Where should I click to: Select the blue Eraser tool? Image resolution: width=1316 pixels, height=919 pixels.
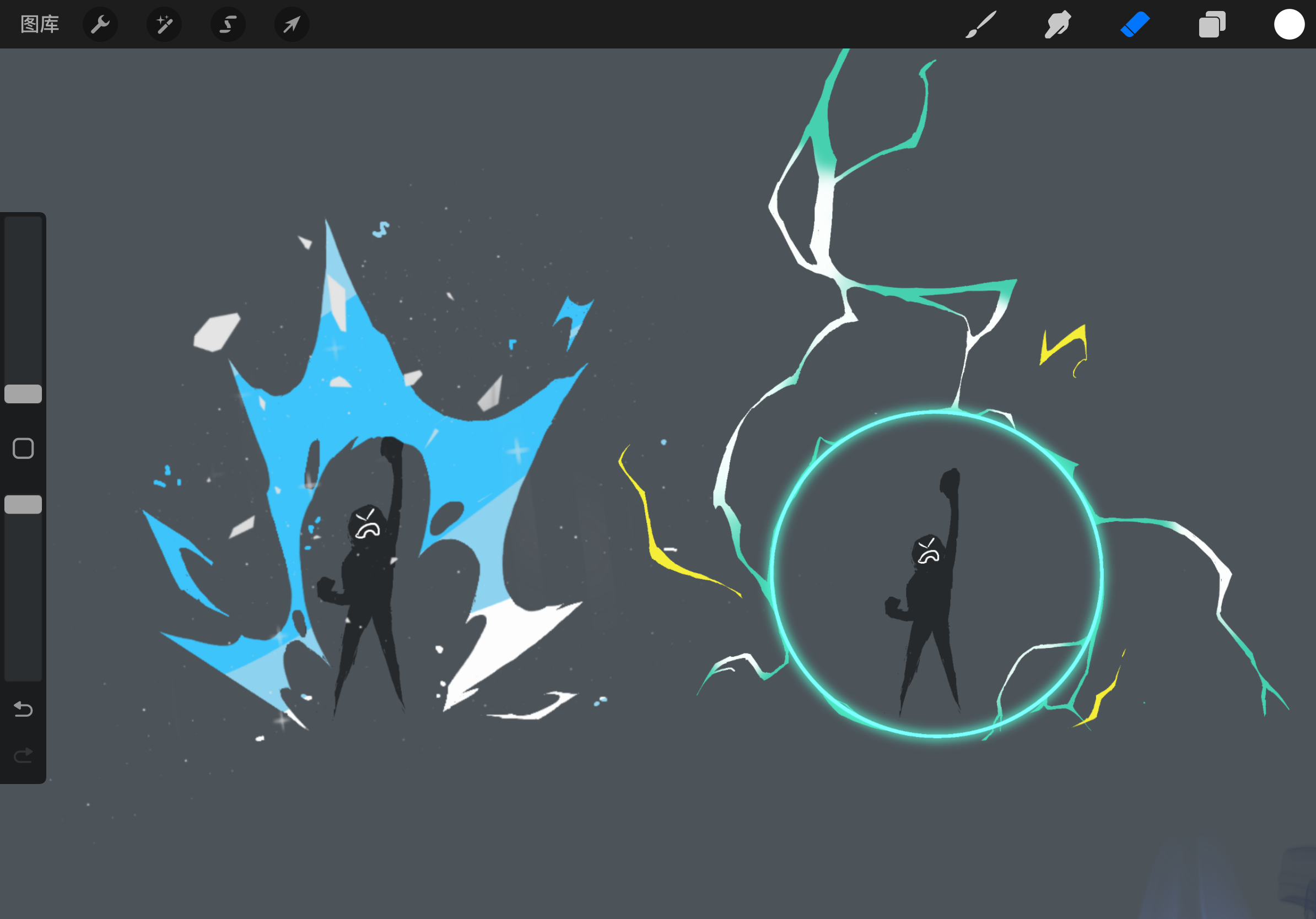point(1135,24)
